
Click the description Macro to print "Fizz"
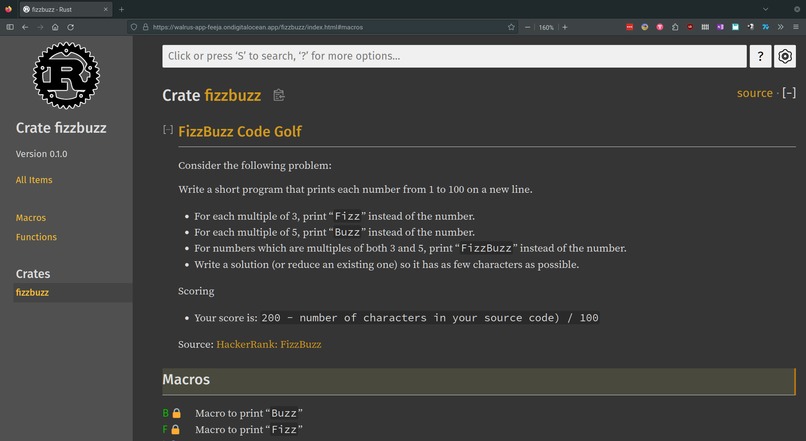coord(249,430)
